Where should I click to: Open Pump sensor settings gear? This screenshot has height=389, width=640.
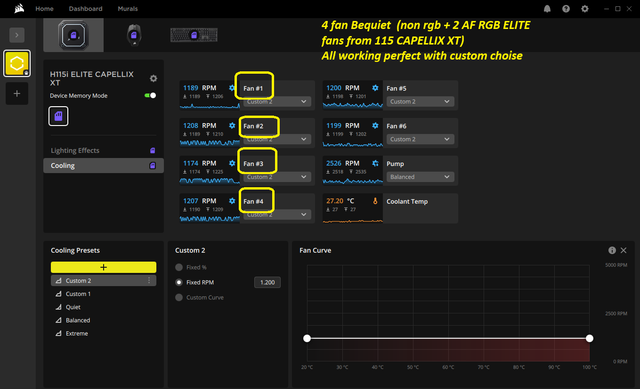(375, 163)
